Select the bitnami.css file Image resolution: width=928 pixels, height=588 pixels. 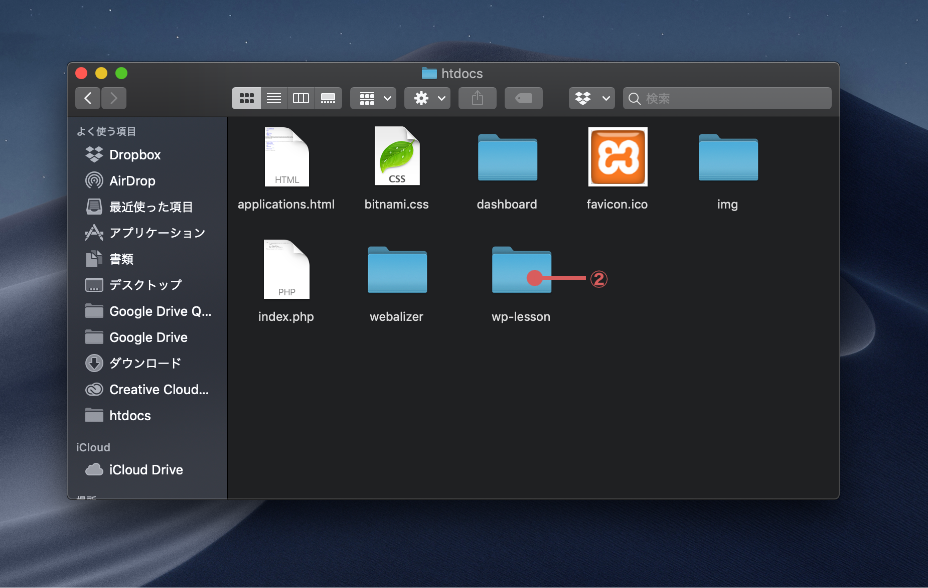397,157
